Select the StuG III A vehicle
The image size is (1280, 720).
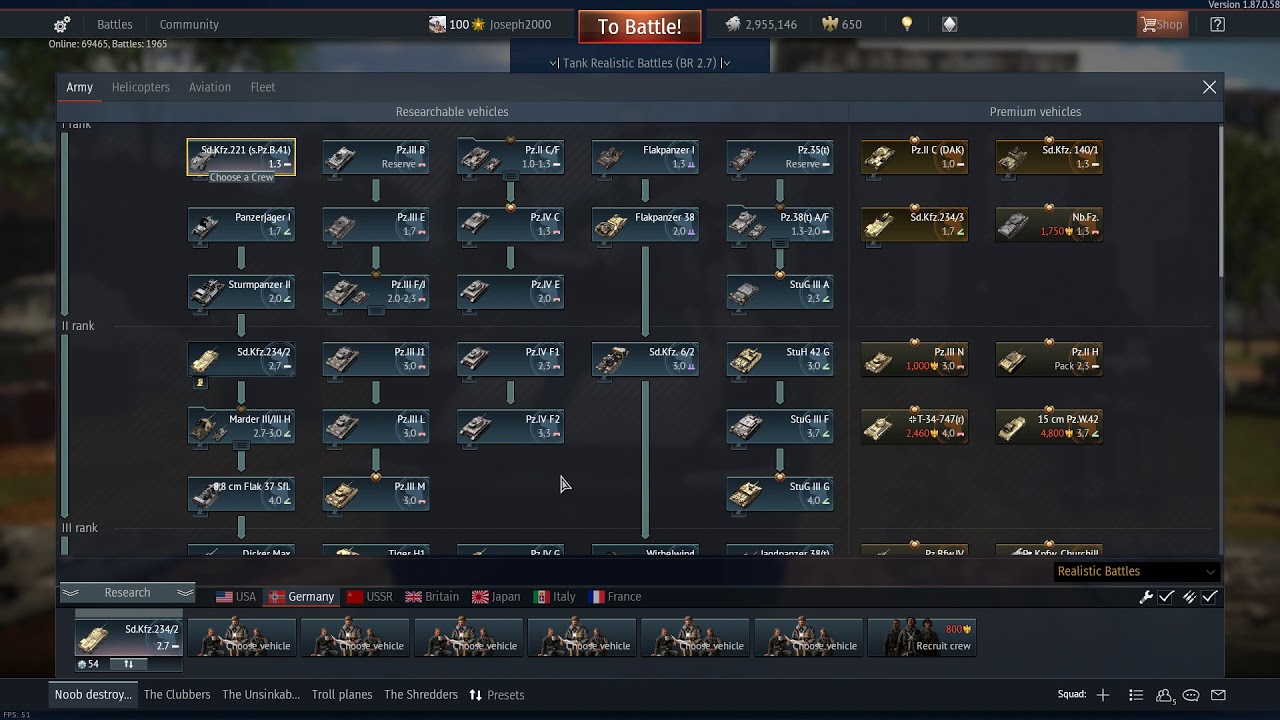pos(780,291)
